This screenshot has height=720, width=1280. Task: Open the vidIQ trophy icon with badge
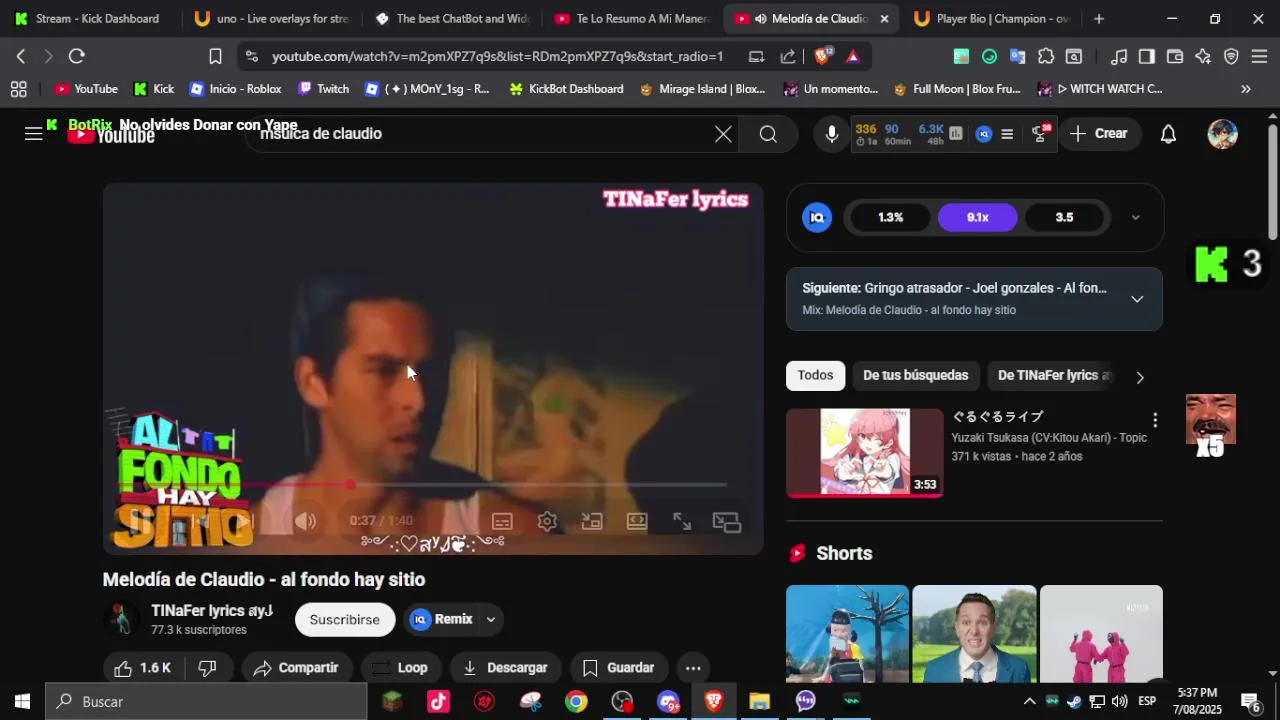click(x=1040, y=134)
